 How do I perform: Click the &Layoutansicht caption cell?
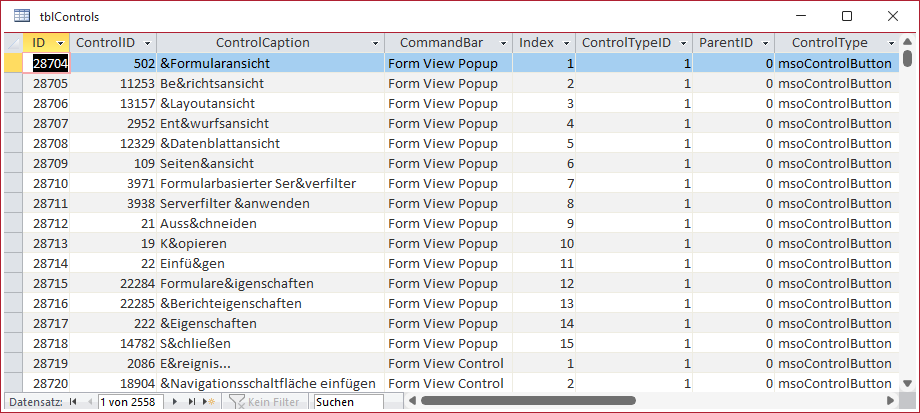click(270, 104)
